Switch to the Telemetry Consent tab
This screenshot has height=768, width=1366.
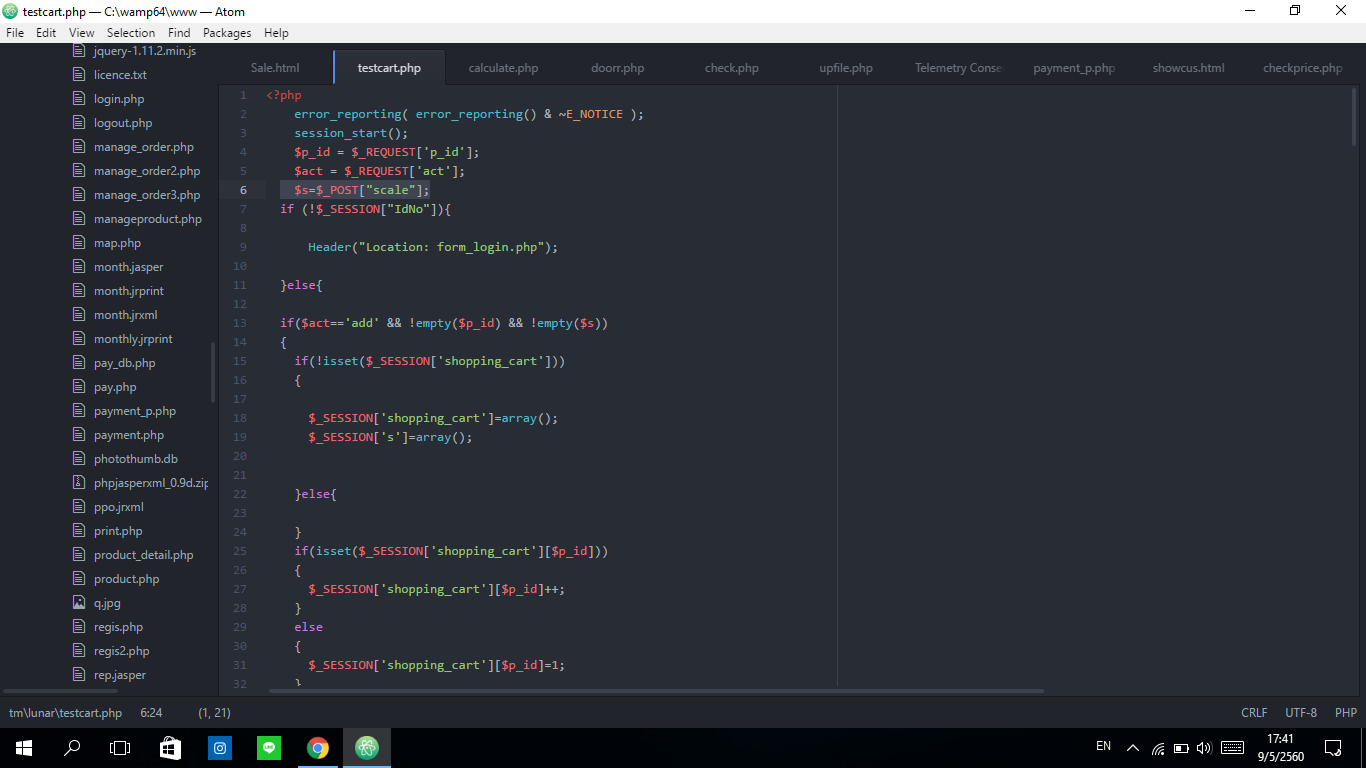pyautogui.click(x=958, y=68)
